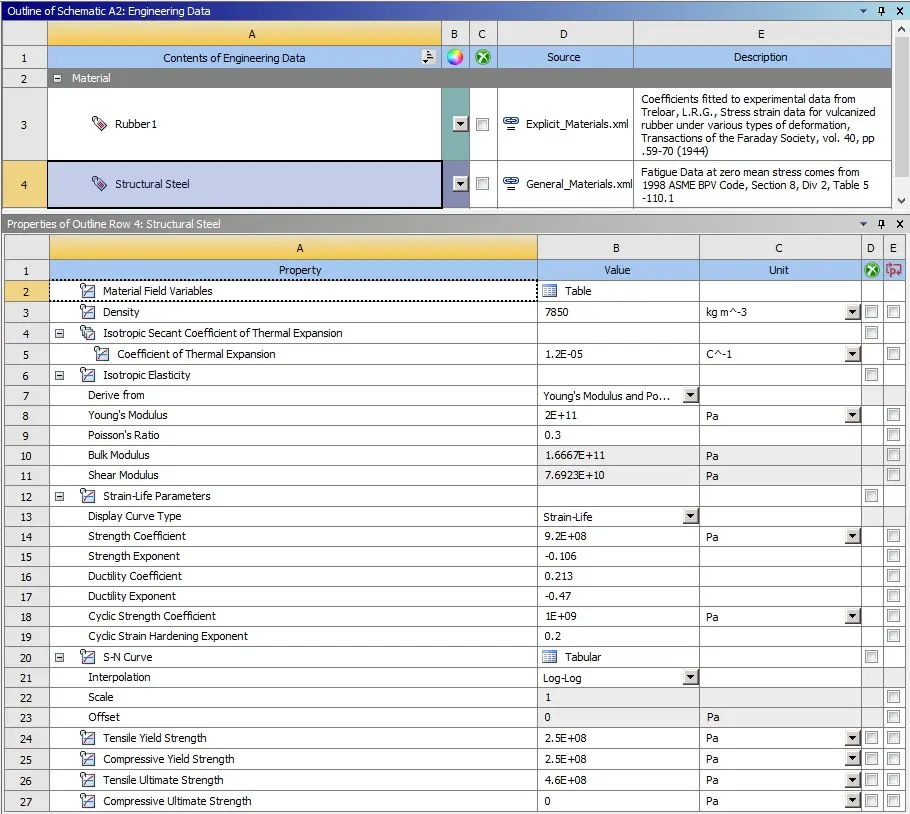Open the Derive from dropdown
The image size is (910, 814).
point(690,395)
